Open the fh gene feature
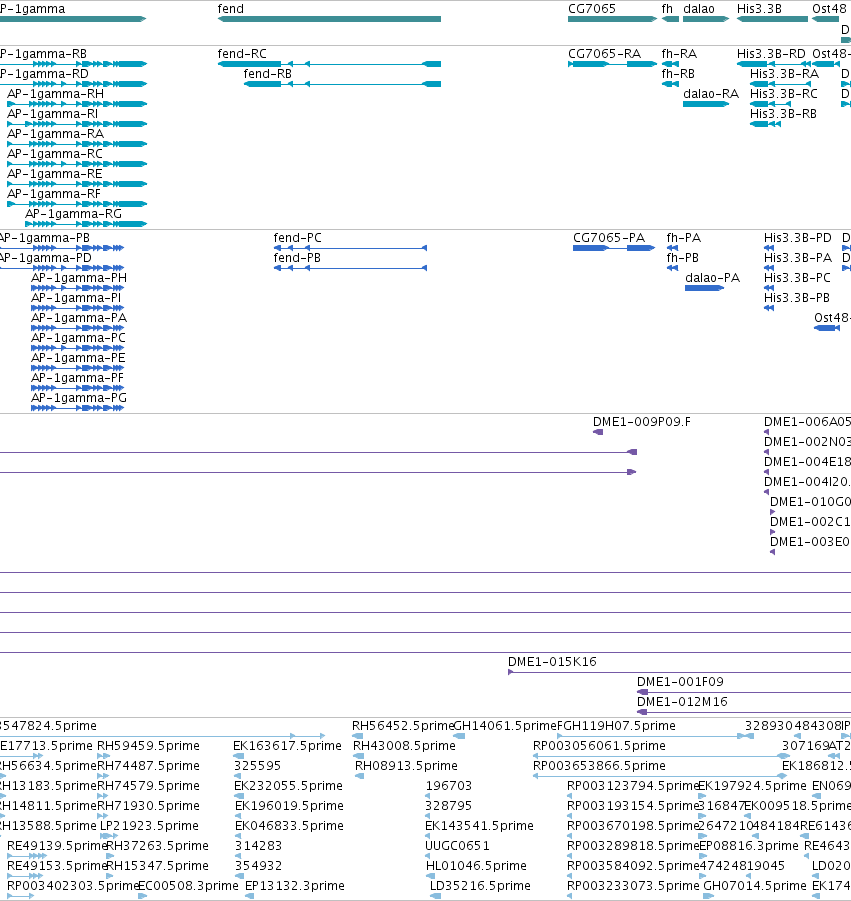The image size is (851, 901). pos(671,19)
